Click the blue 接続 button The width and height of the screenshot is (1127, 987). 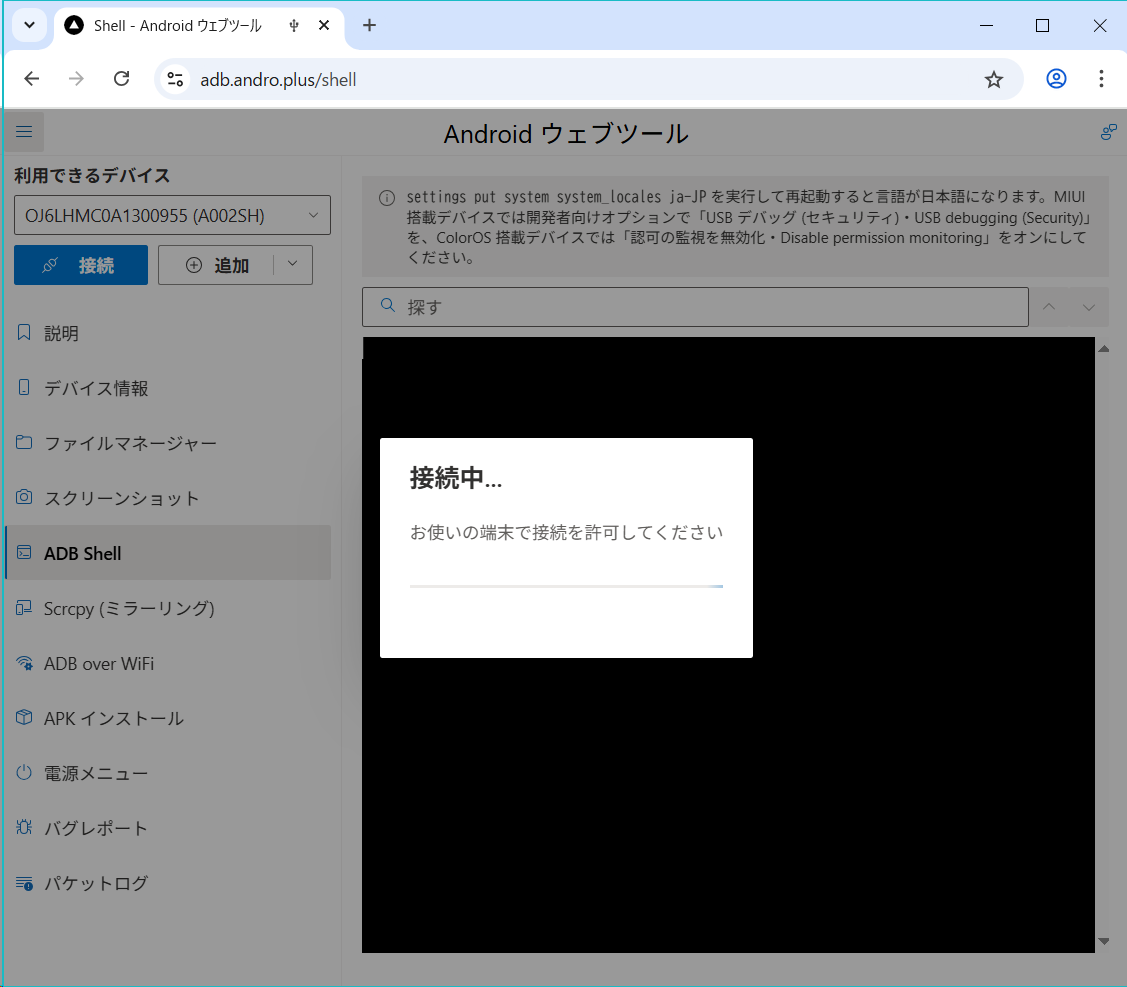(81, 265)
